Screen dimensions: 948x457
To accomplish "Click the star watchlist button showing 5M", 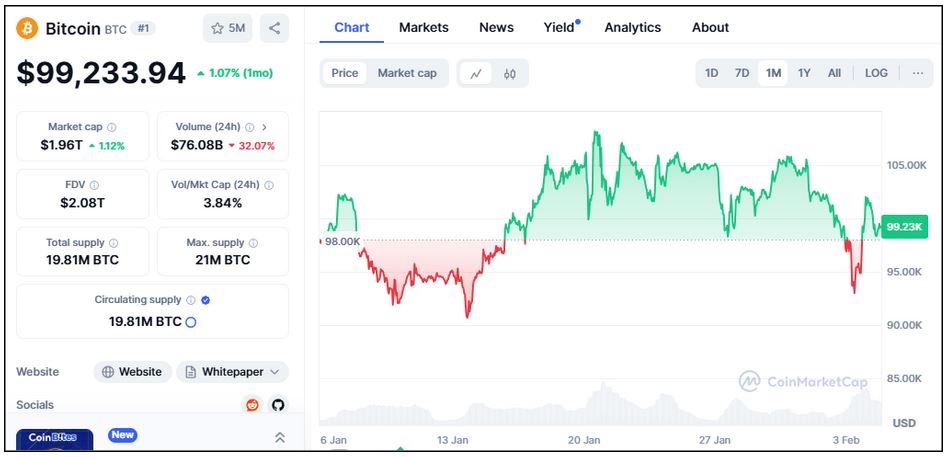I will [228, 28].
